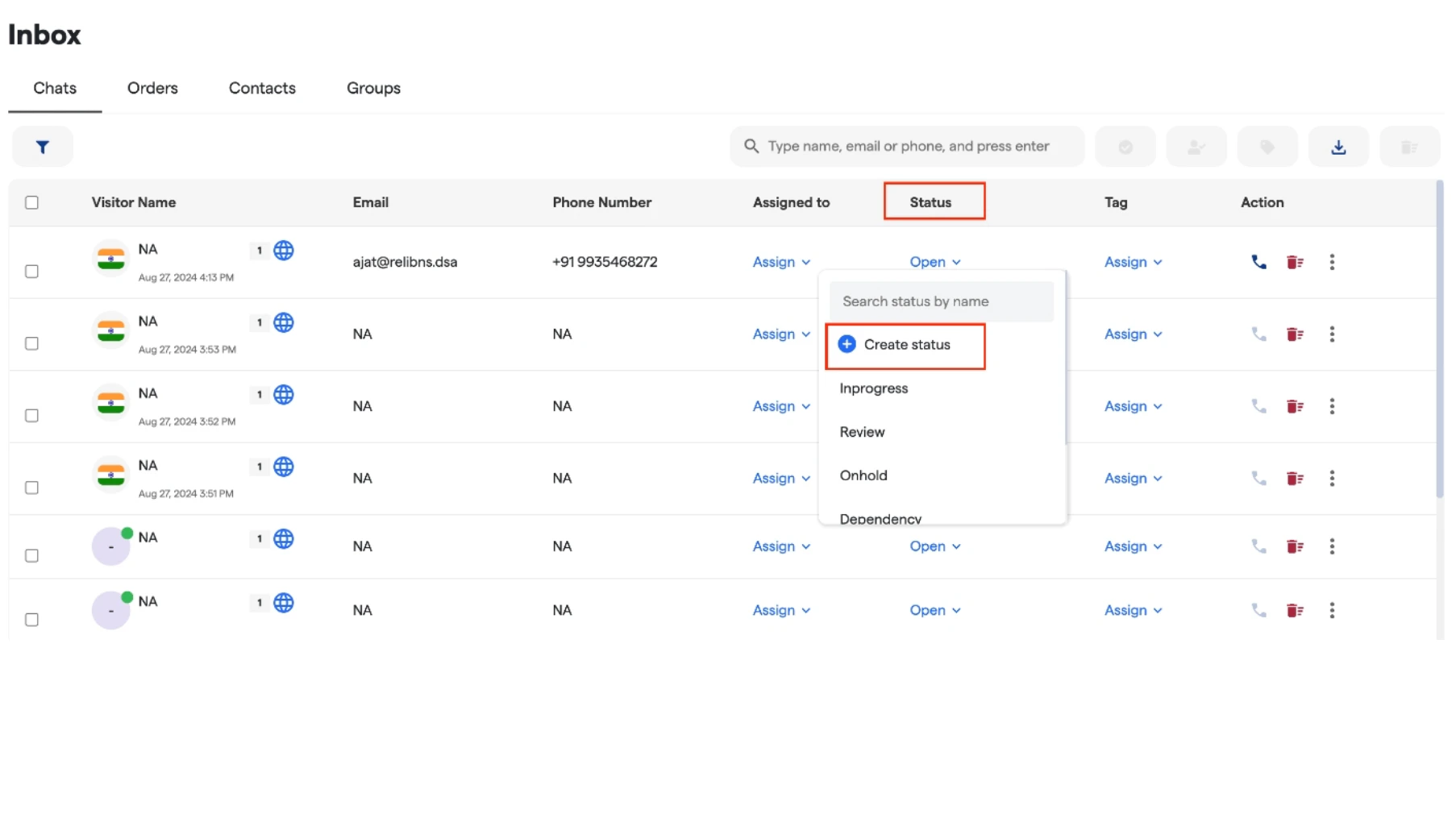This screenshot has width=1456, height=822.
Task: Click globe icon in 3:51 PM row
Action: [283, 467]
